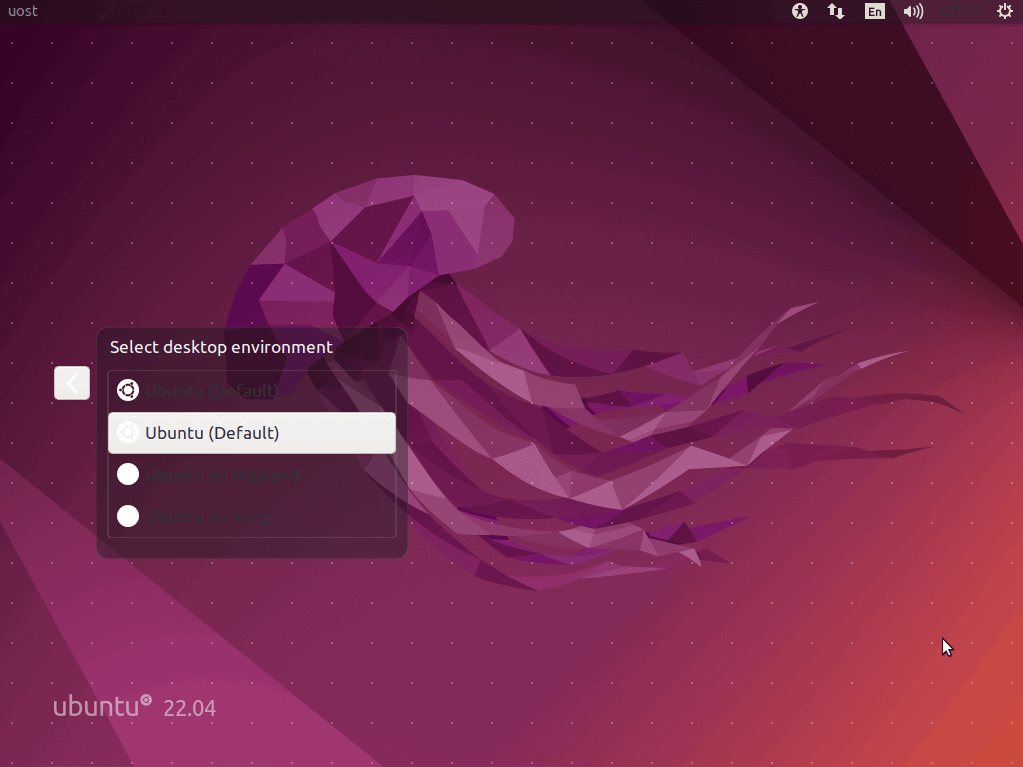Image resolution: width=1023 pixels, height=767 pixels.
Task: Click uost in the top-left corner
Action: tap(21, 11)
